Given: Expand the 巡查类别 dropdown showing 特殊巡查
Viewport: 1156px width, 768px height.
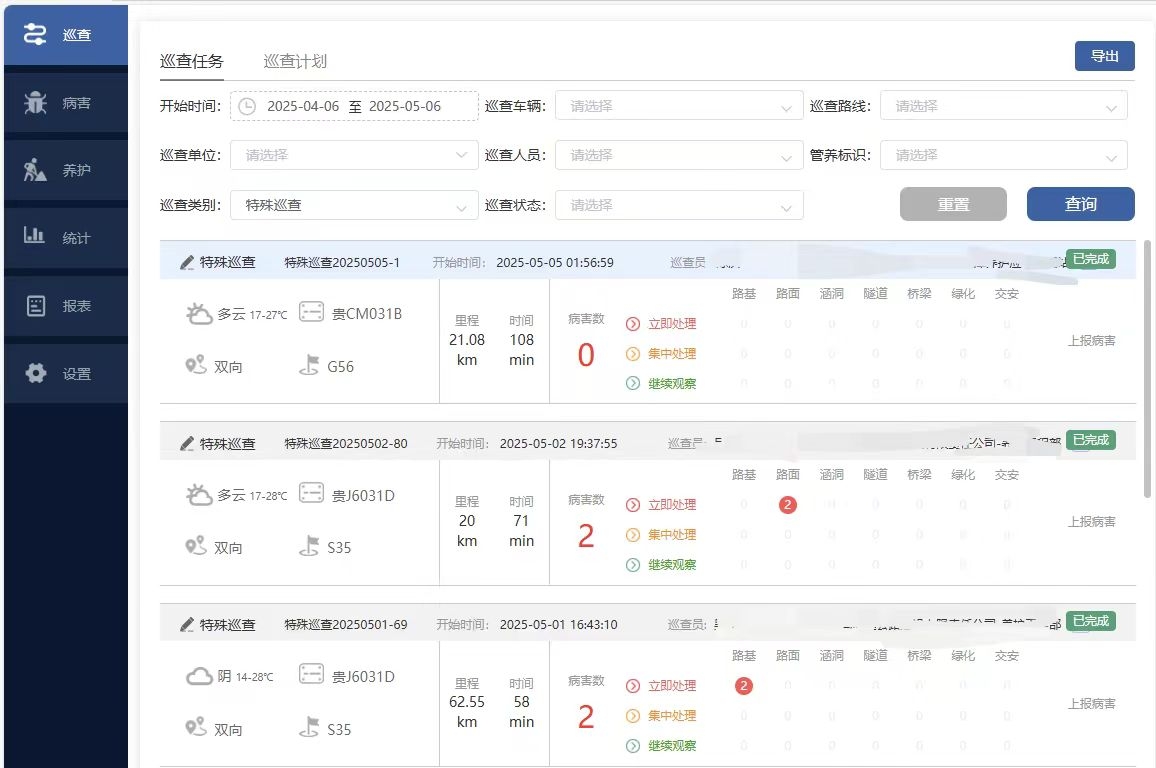Looking at the screenshot, I should [354, 205].
